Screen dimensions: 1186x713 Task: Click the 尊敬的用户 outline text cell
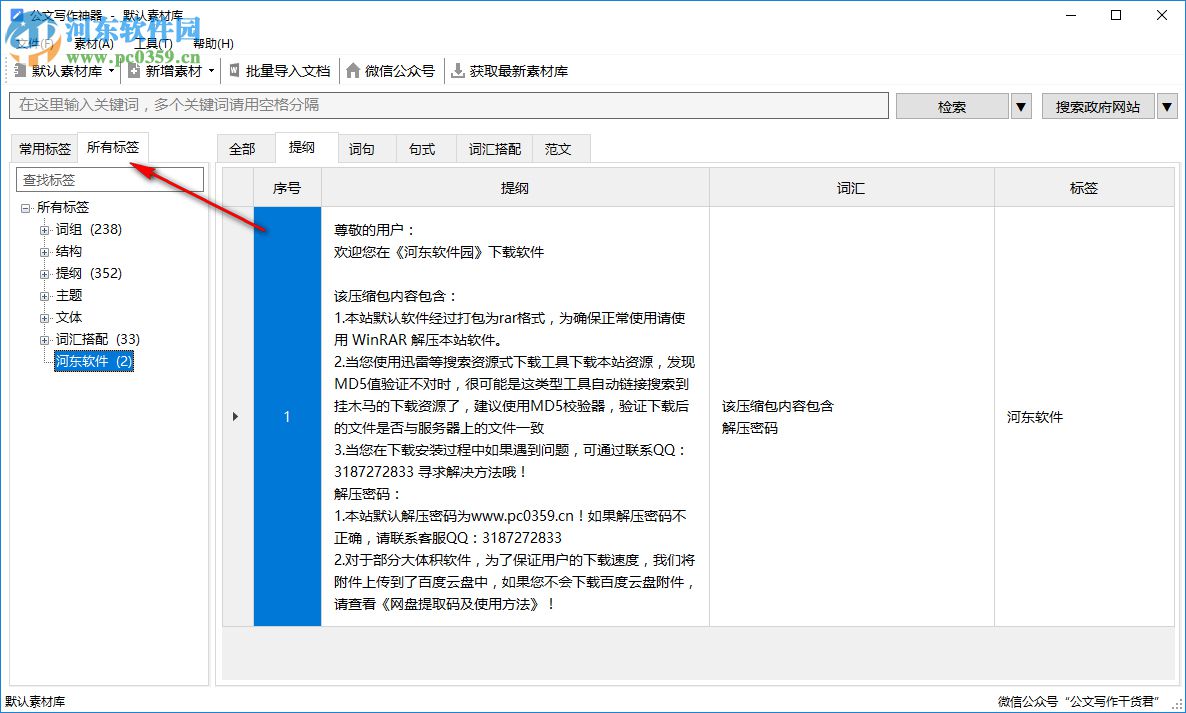coord(515,417)
